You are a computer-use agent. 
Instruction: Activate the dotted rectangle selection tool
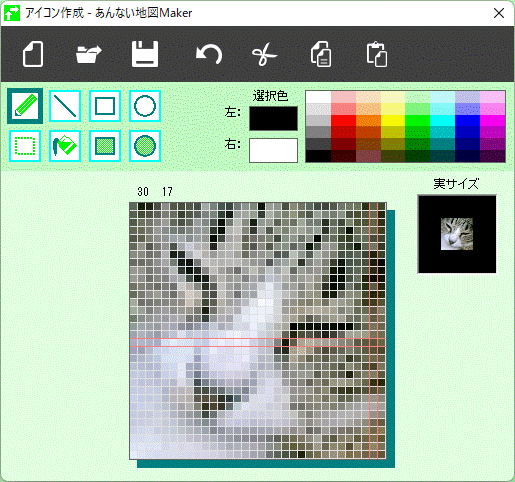[25, 146]
